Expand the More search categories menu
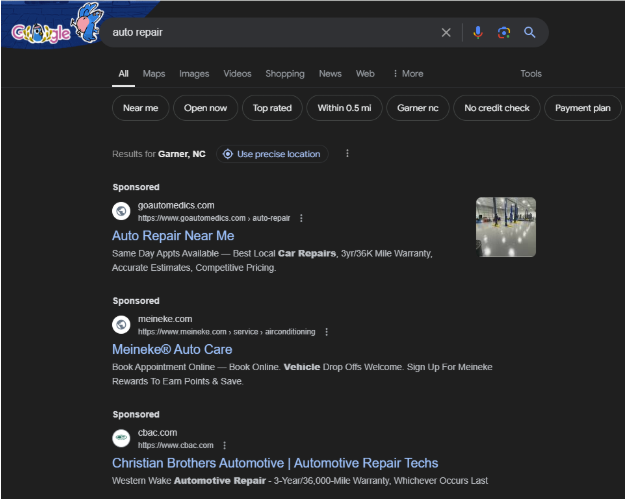The height and width of the screenshot is (499, 625). click(x=408, y=74)
